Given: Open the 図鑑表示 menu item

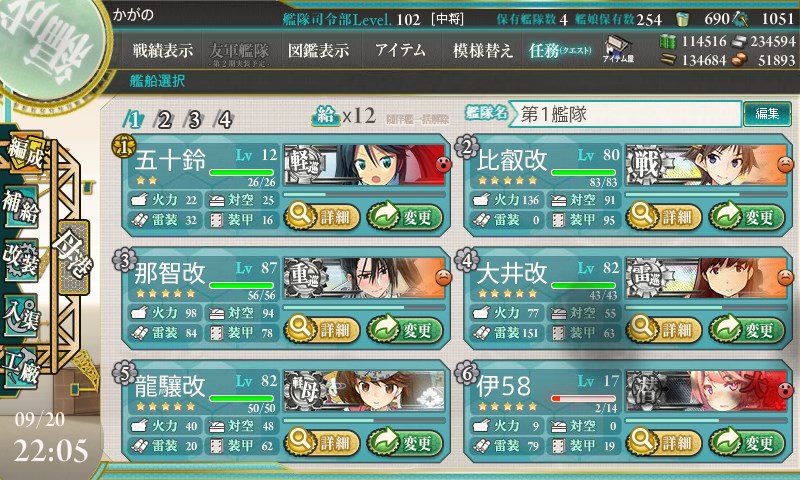Looking at the screenshot, I should 318,50.
